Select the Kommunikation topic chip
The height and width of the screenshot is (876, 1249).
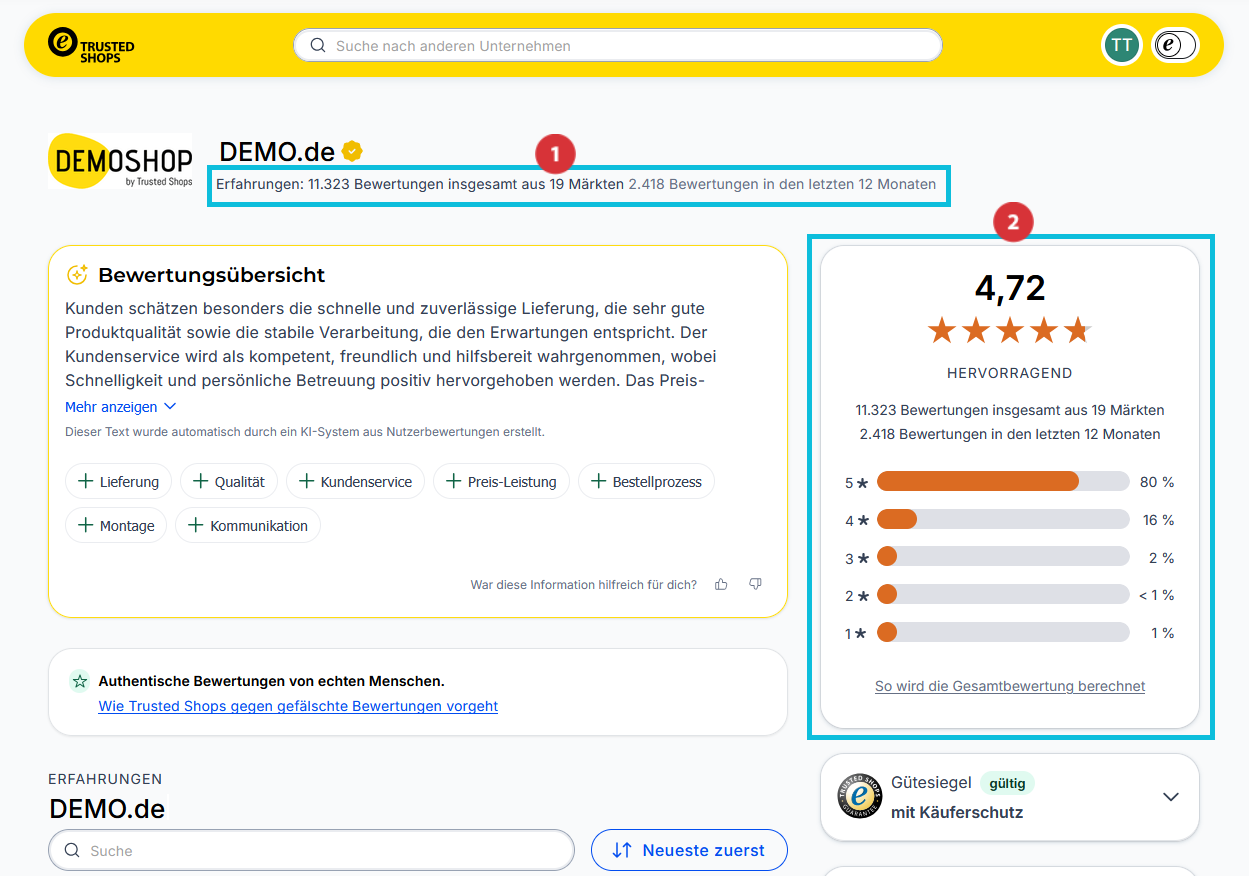248,525
